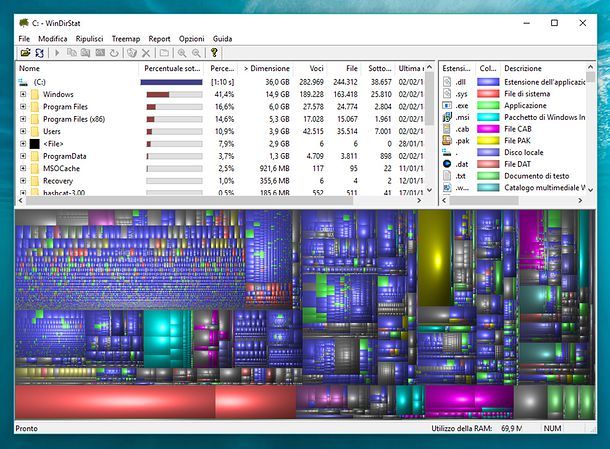Click the green .exe color swatch
Viewport: 610px width, 449px height.
pos(488,105)
